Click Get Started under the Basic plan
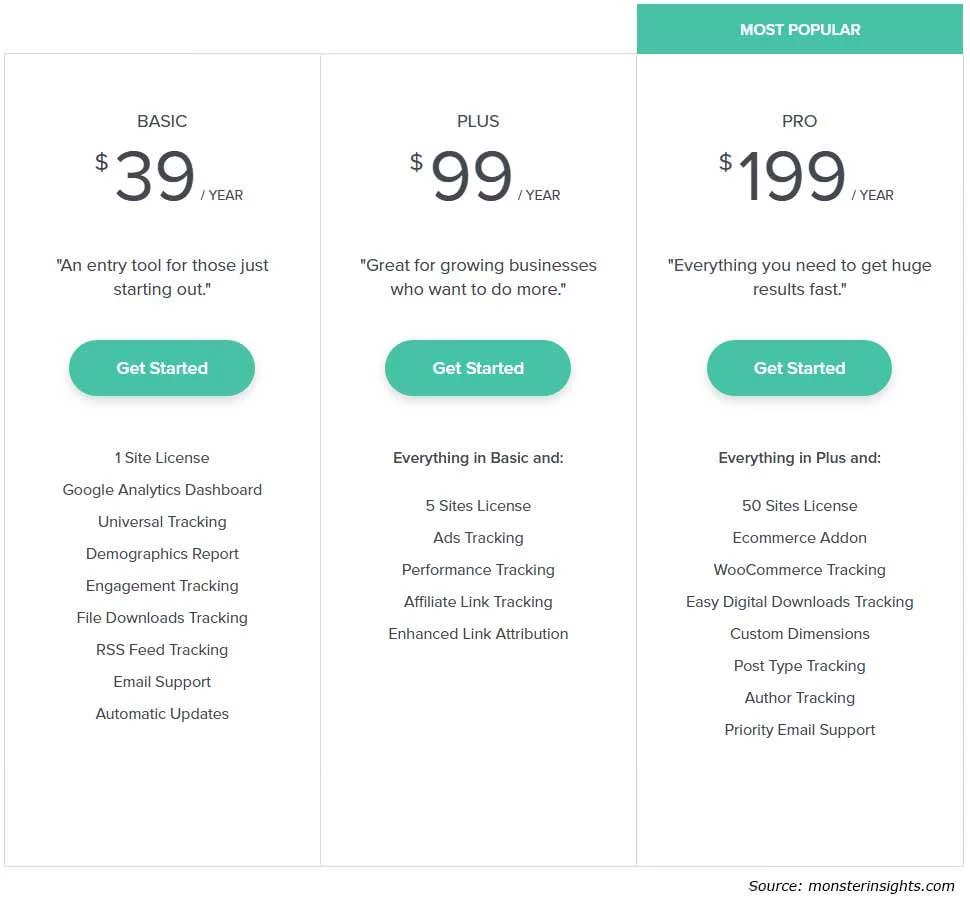The width and height of the screenshot is (970, 912). [161, 368]
